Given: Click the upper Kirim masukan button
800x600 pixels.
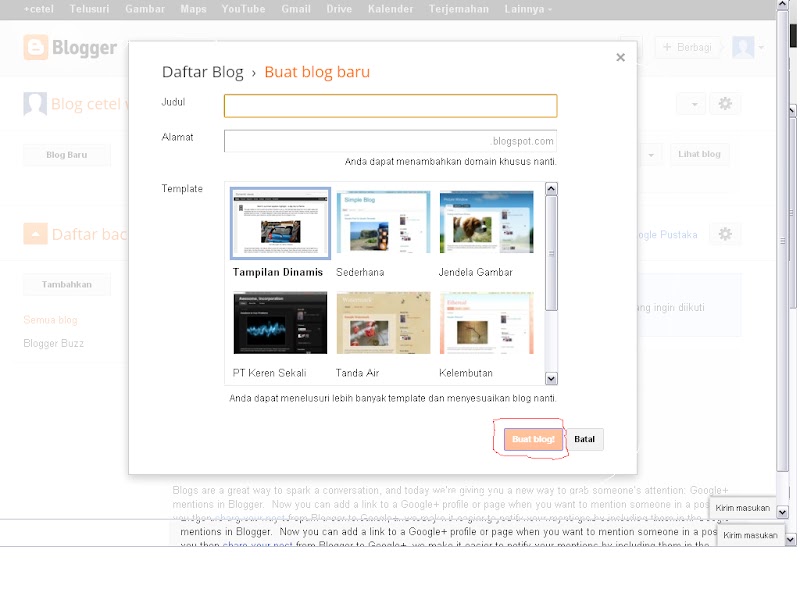Looking at the screenshot, I should (742, 508).
